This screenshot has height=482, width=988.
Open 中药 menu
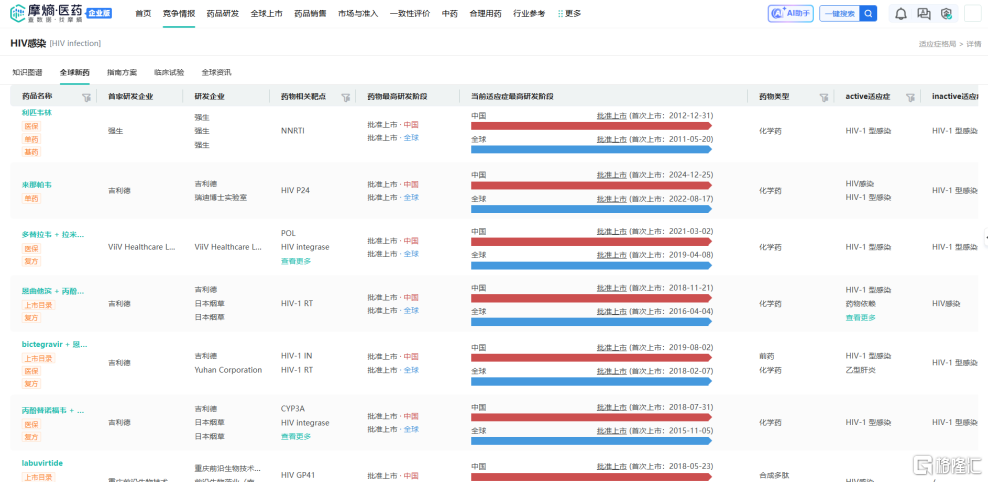[x=449, y=13]
